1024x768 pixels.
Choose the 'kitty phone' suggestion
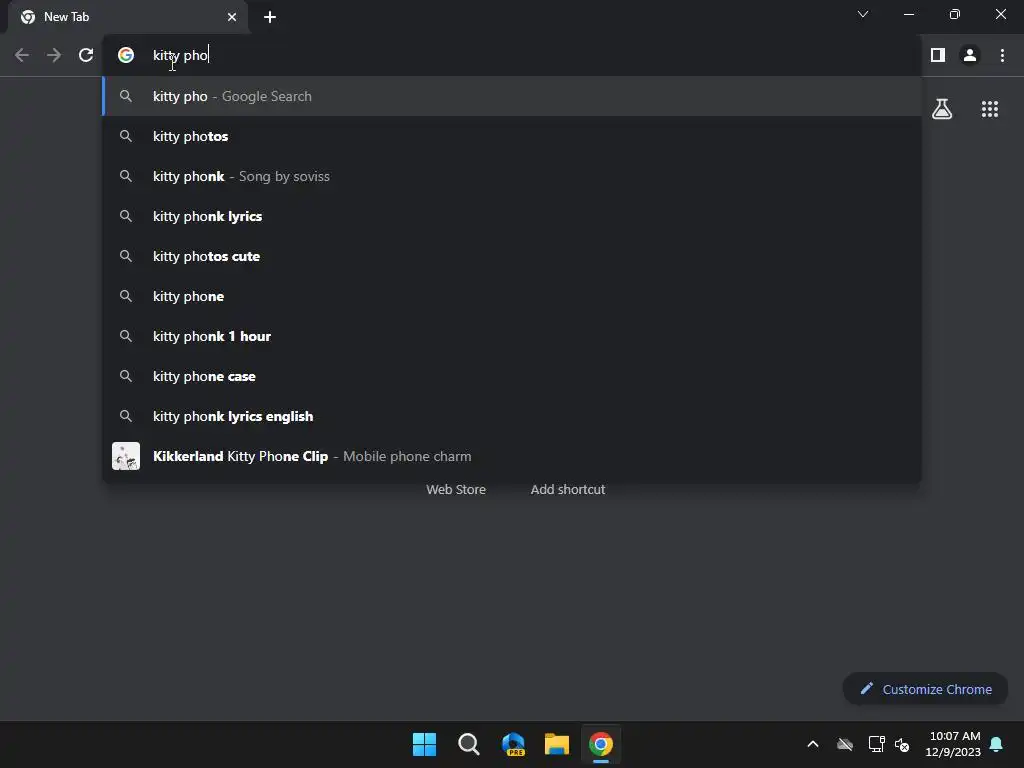coord(512,296)
